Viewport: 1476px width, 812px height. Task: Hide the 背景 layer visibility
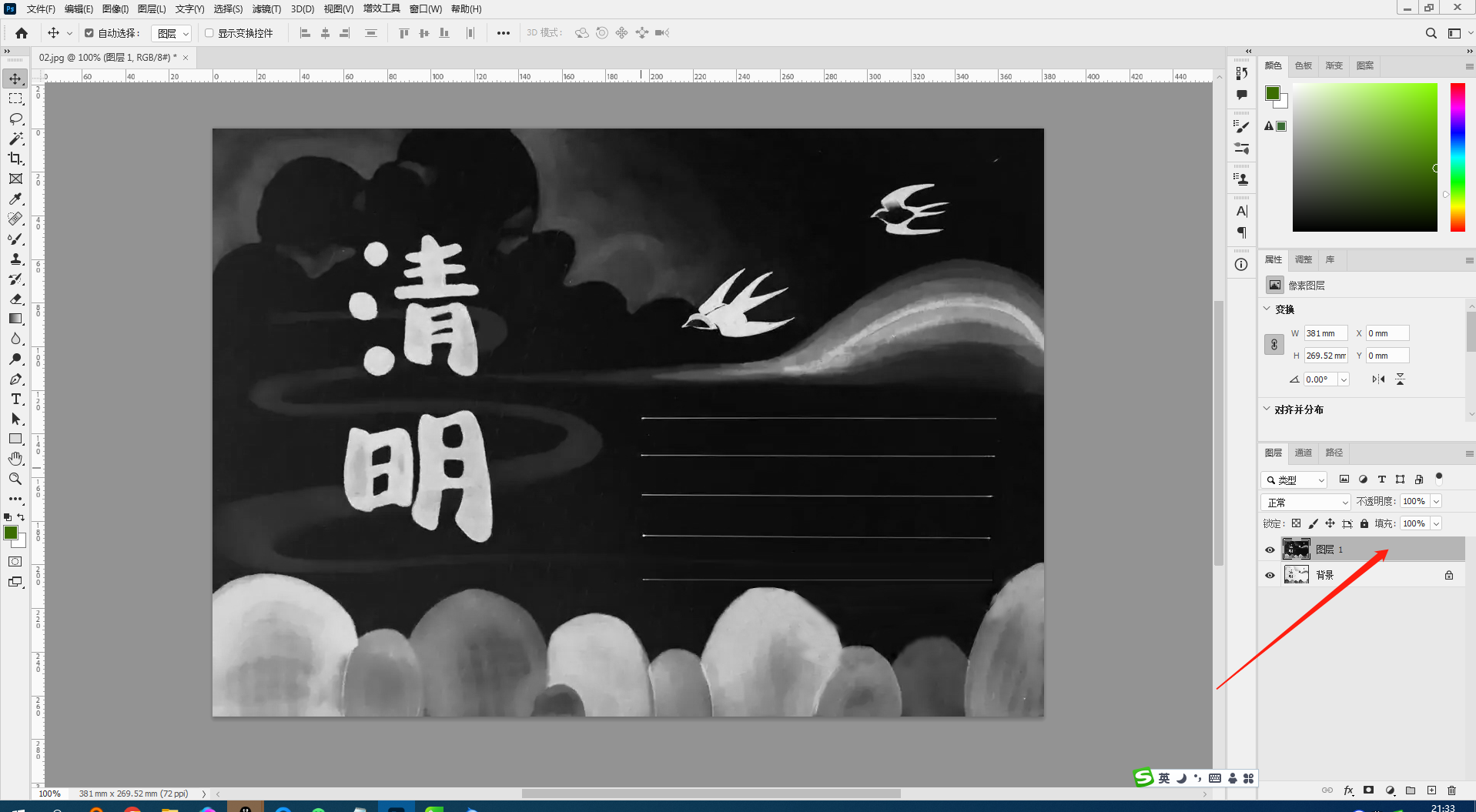(x=1270, y=575)
